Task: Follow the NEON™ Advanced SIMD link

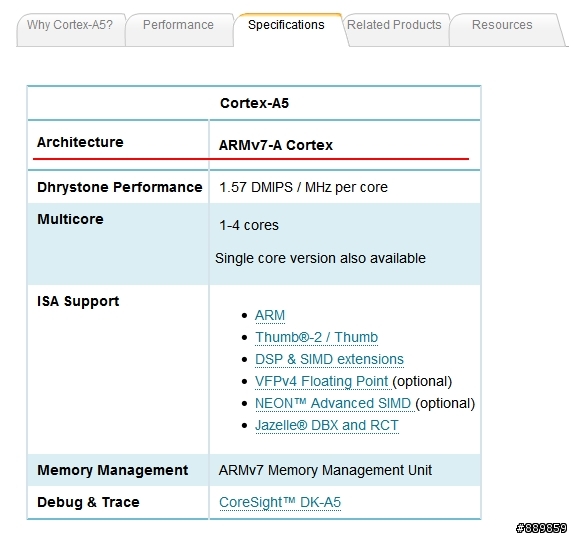Action: (333, 403)
